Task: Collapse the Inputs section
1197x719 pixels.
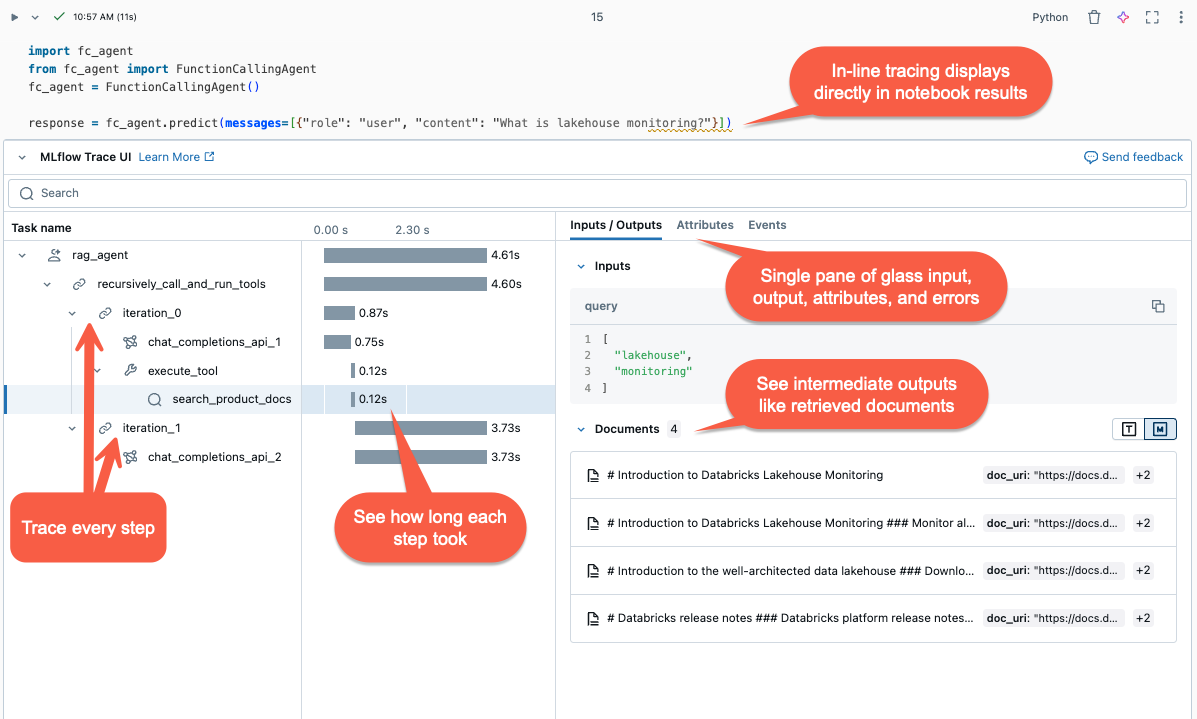Action: click(581, 266)
